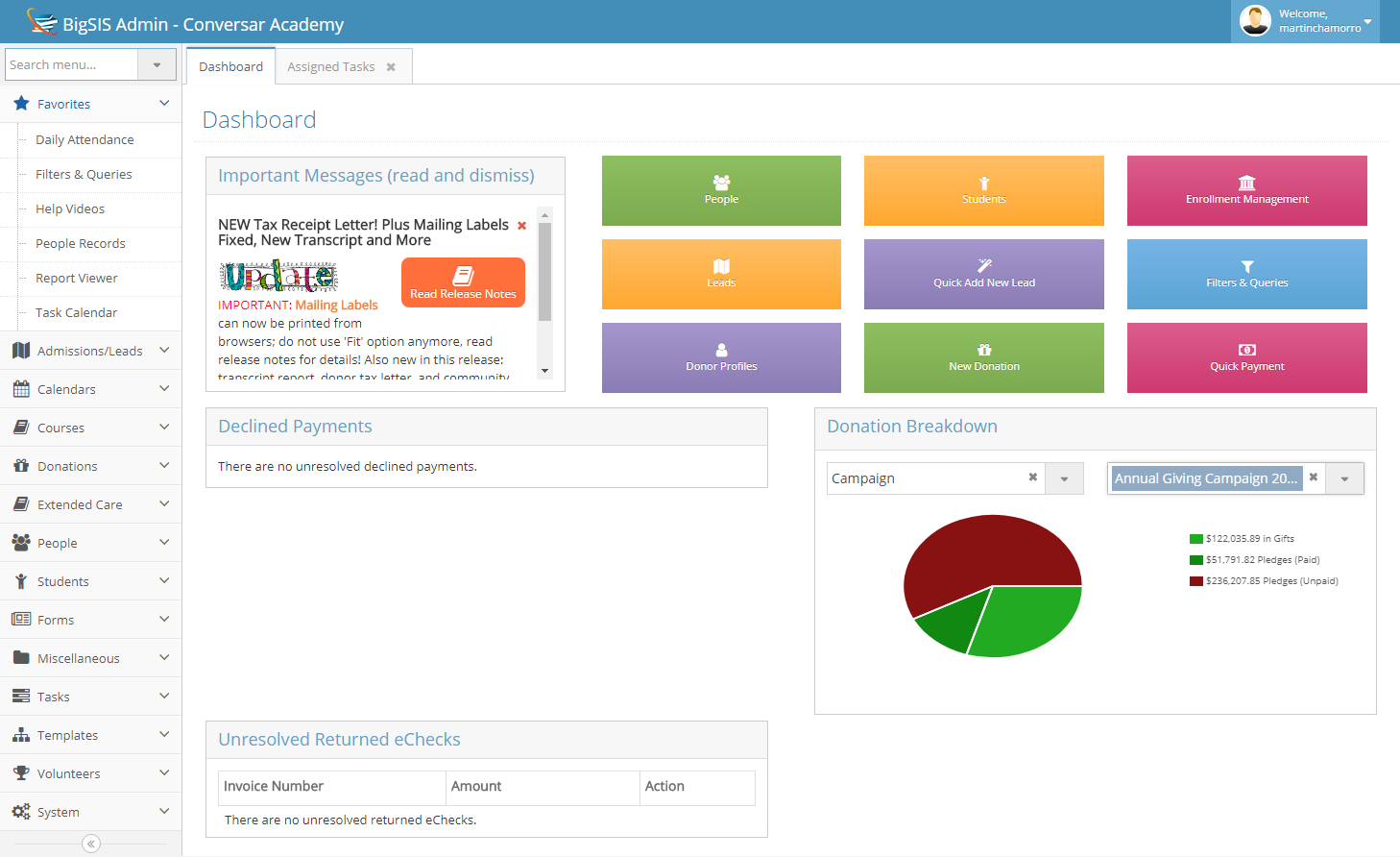
Task: Click the Update release image thumbnail
Action: (278, 277)
